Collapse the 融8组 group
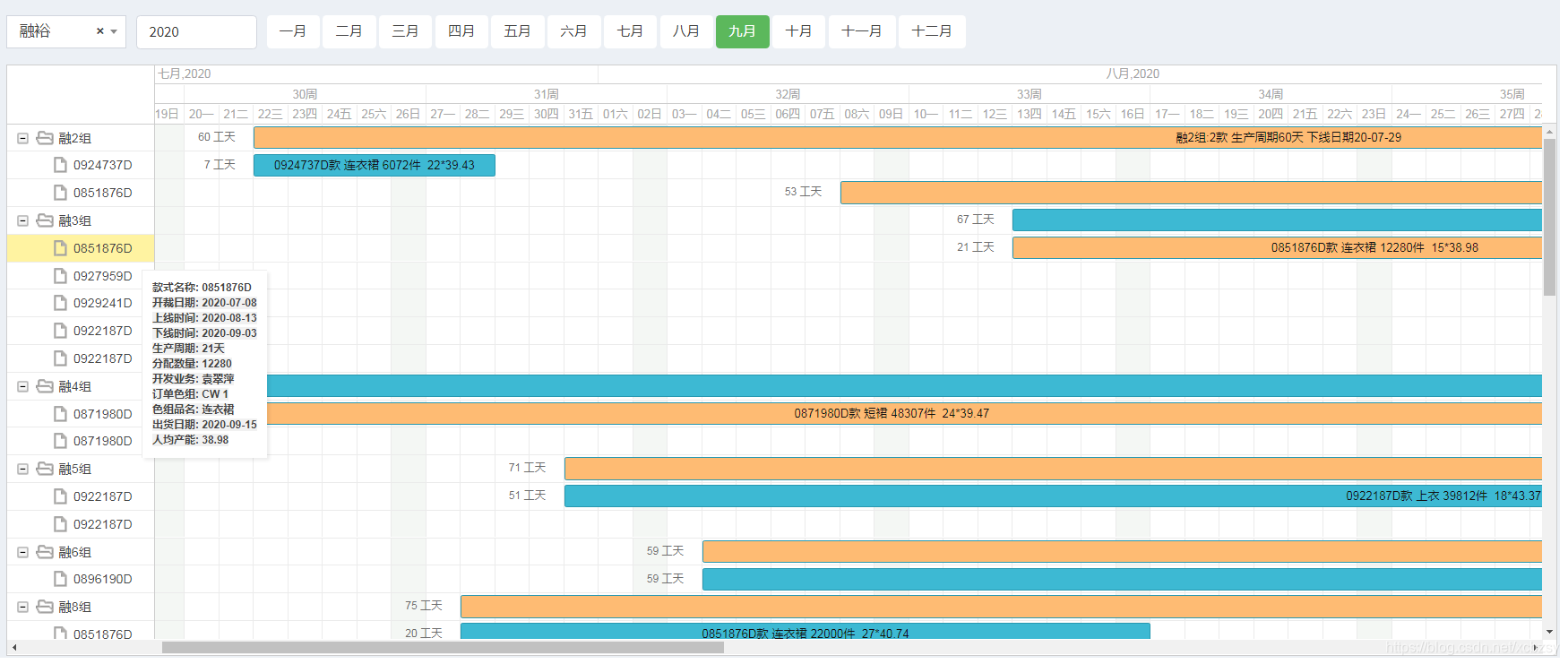 pyautogui.click(x=23, y=607)
